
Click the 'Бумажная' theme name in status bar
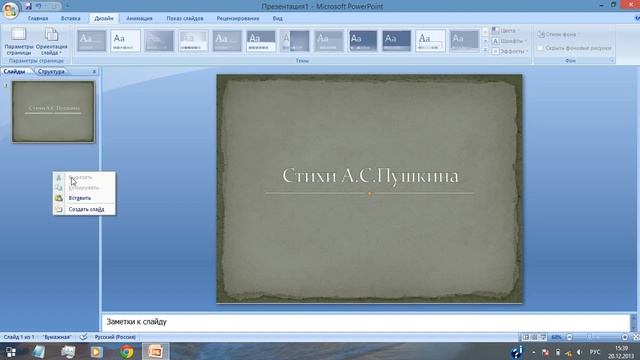point(57,337)
